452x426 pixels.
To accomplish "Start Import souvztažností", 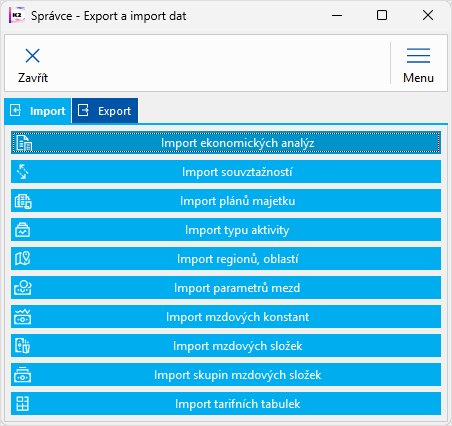I will 226,172.
